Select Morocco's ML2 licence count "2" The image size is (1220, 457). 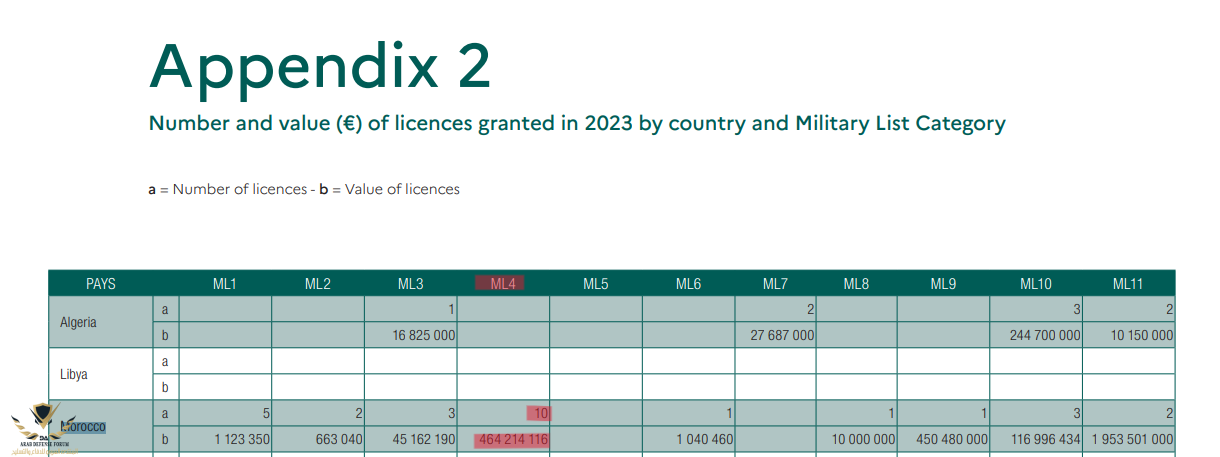pyautogui.click(x=359, y=413)
